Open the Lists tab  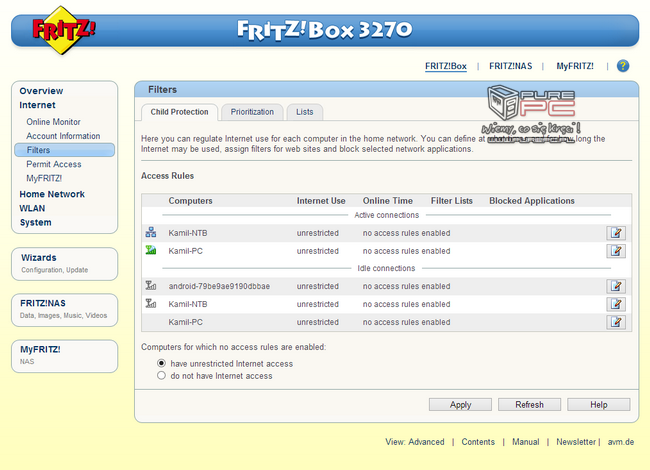tap(305, 112)
